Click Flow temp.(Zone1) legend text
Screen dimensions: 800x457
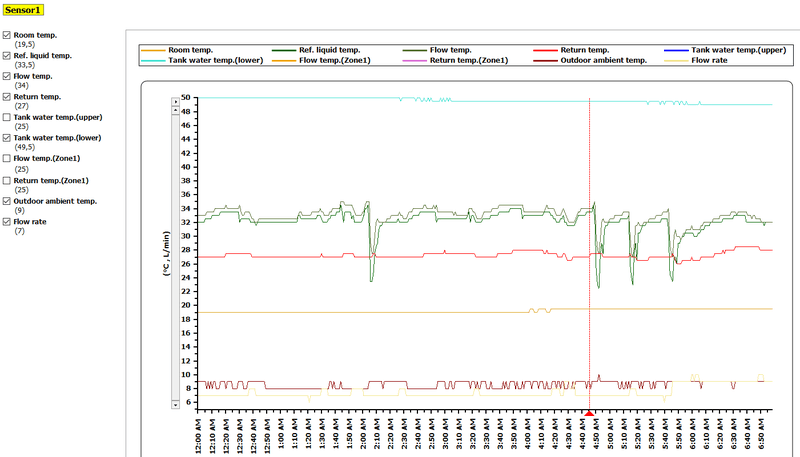coord(335,60)
